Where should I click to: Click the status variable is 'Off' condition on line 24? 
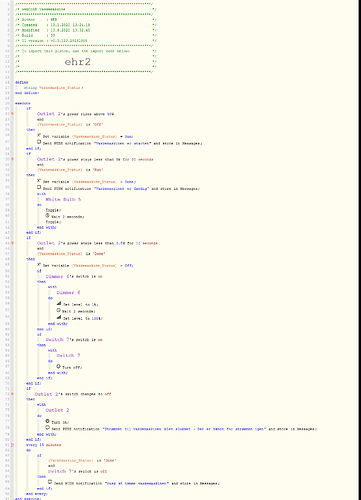(x=70, y=125)
